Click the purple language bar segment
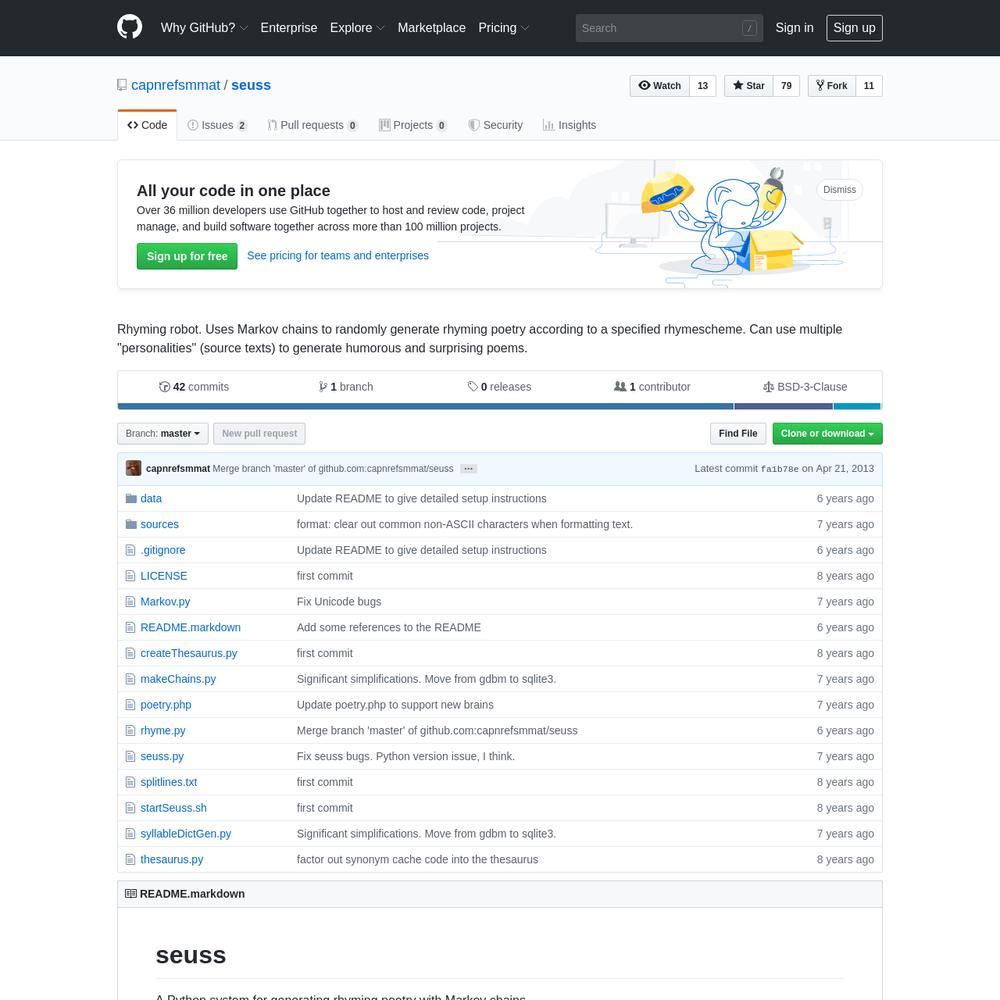Screen dimensions: 1000x1000 point(783,406)
